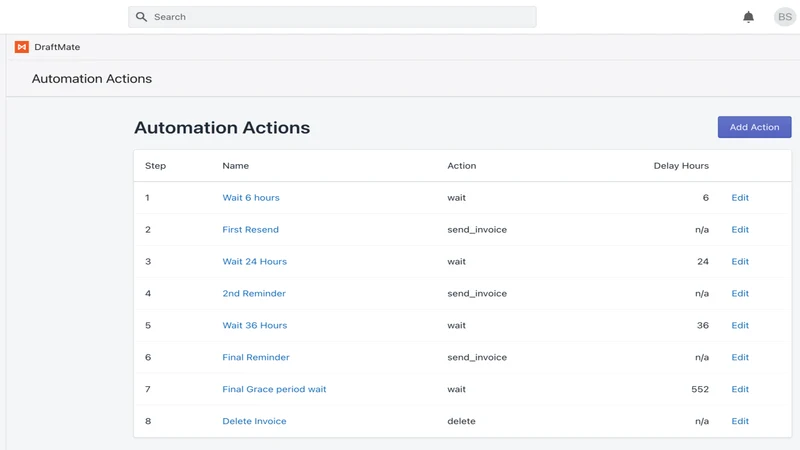This screenshot has width=800, height=450.
Task: Select the send_invoice cell for Final Reminder
Action: click(477, 357)
